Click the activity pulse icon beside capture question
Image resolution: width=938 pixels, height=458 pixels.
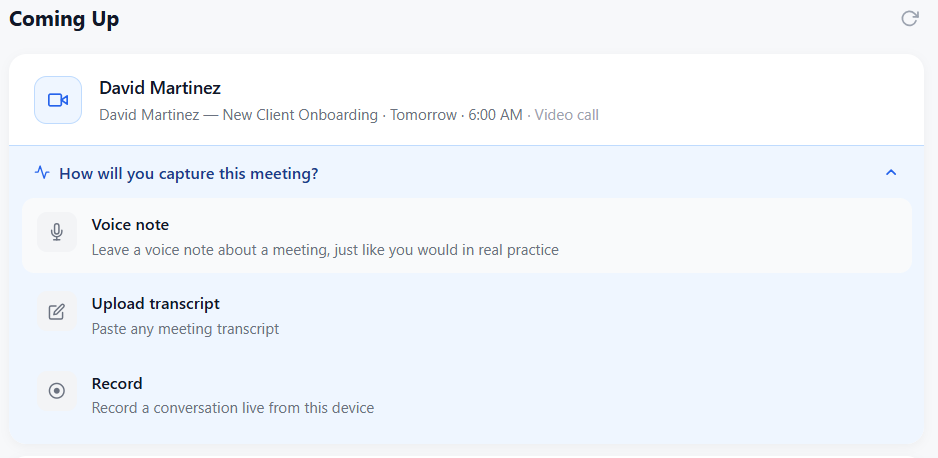point(42,173)
